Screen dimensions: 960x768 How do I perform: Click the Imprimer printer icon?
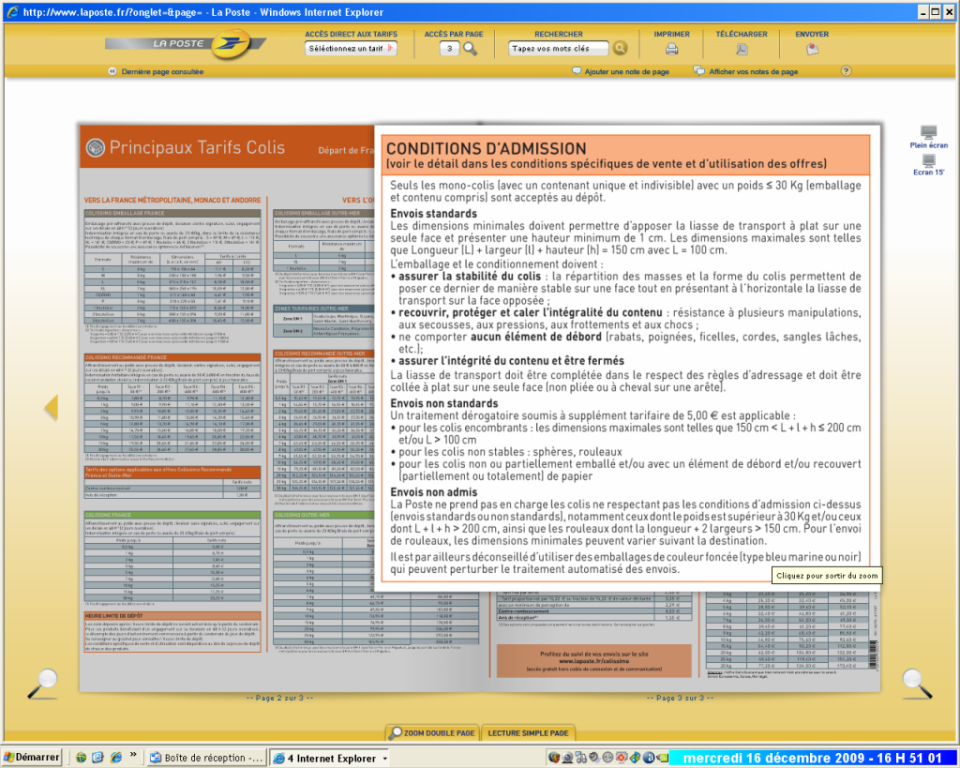[672, 48]
